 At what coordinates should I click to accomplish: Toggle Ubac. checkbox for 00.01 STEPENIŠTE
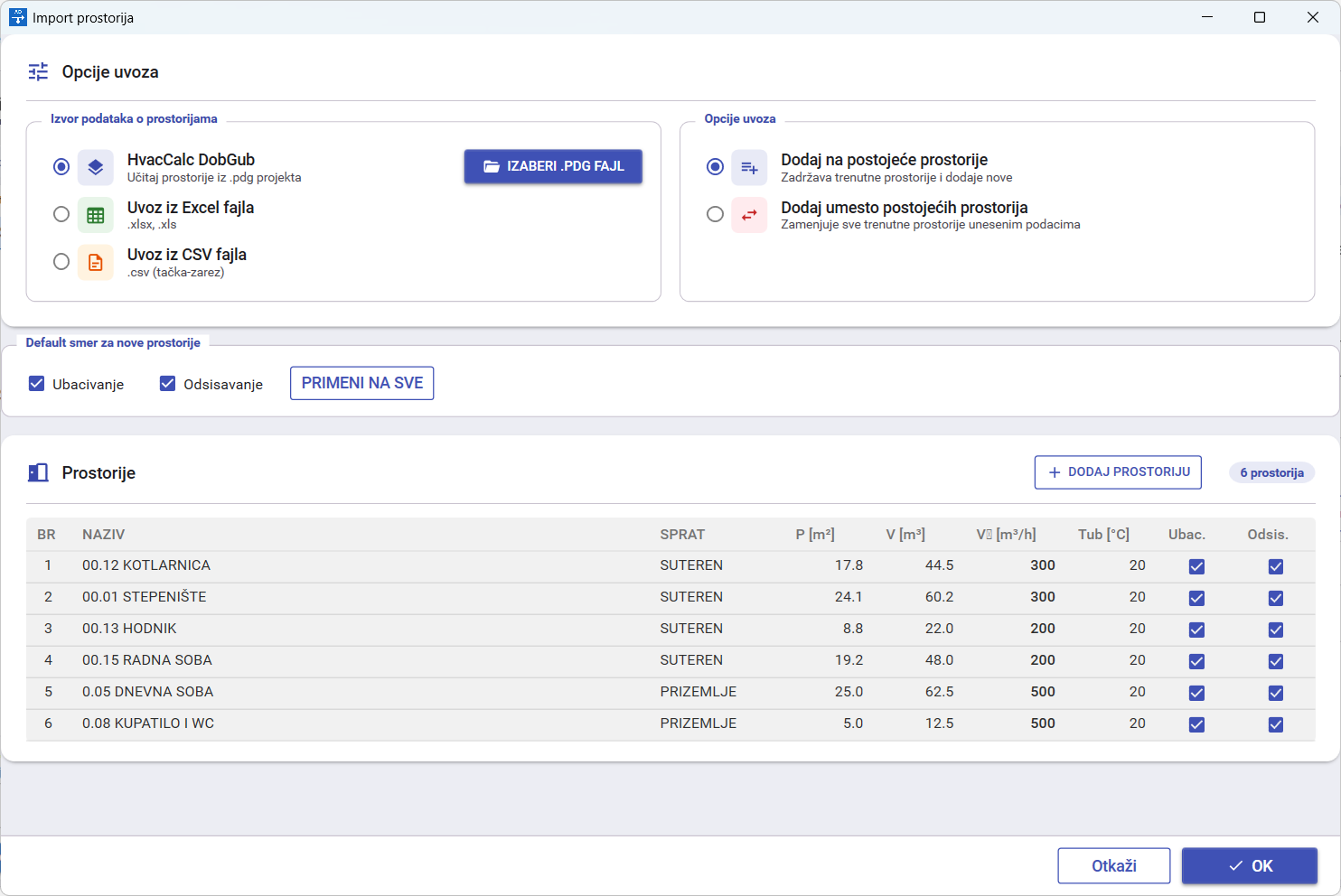(x=1196, y=598)
